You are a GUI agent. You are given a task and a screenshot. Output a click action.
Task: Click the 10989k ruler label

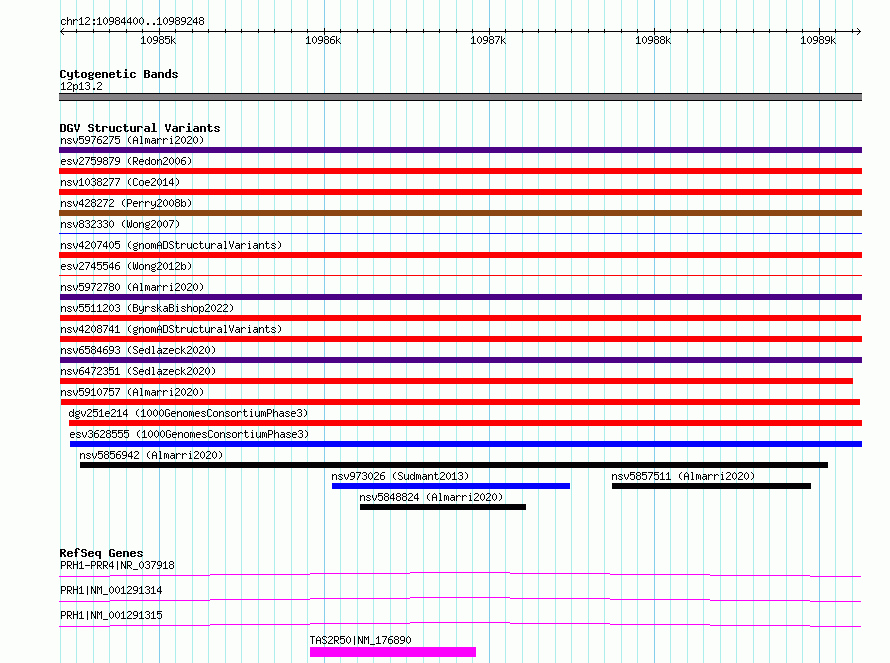(x=818, y=40)
